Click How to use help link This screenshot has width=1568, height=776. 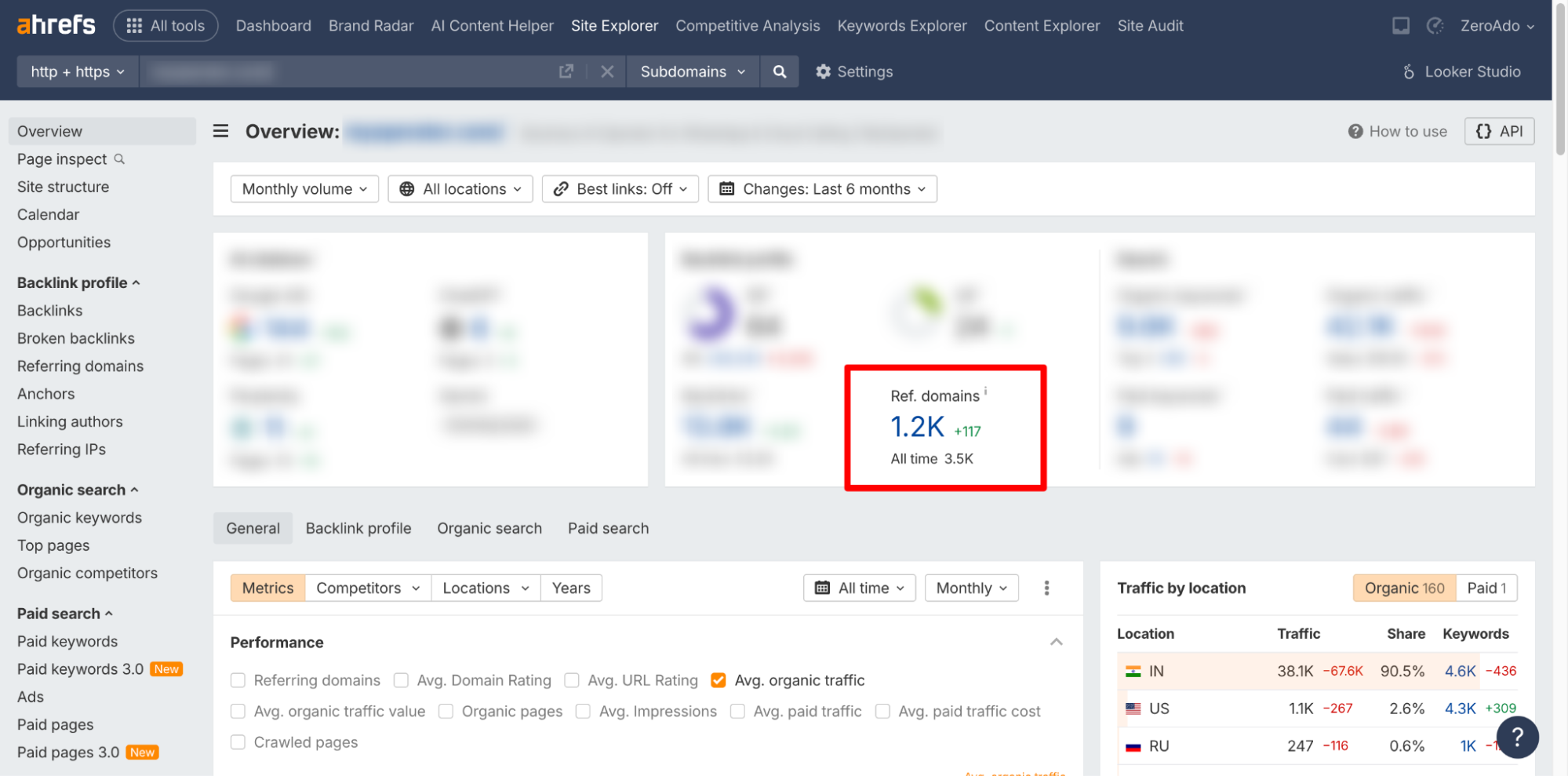pos(1397,131)
